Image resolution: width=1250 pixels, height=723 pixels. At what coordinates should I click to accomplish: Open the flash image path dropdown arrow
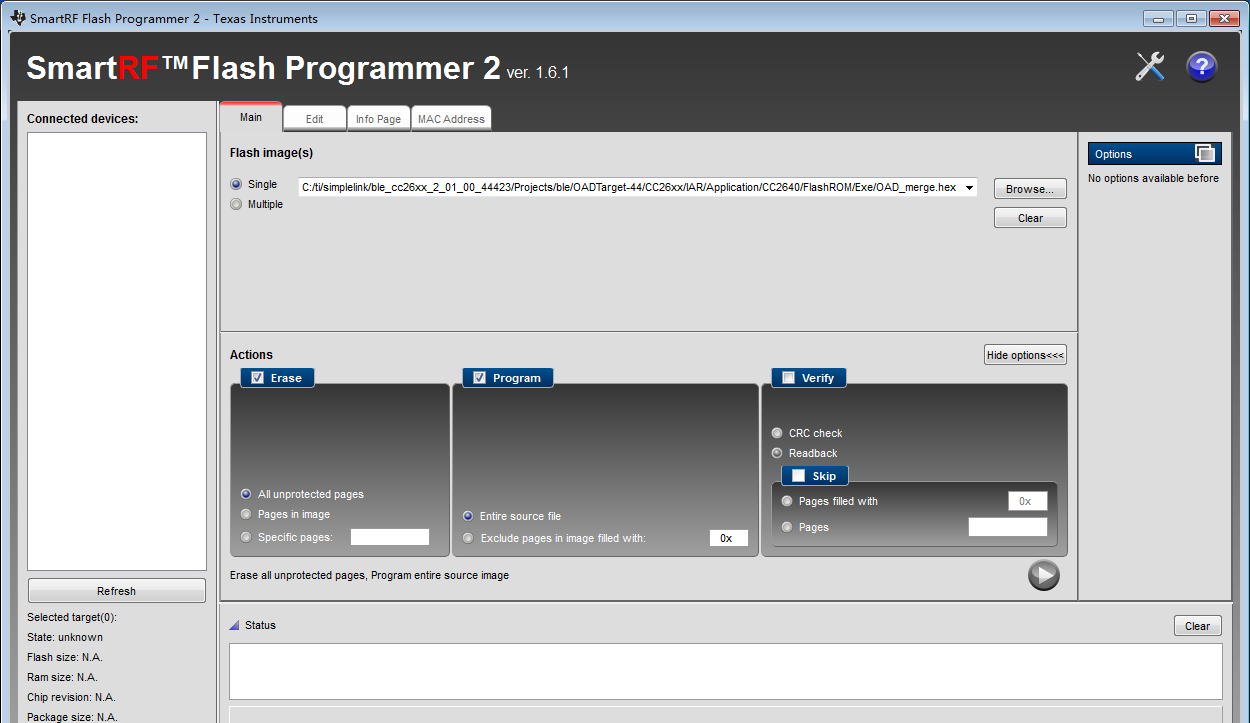coord(969,188)
